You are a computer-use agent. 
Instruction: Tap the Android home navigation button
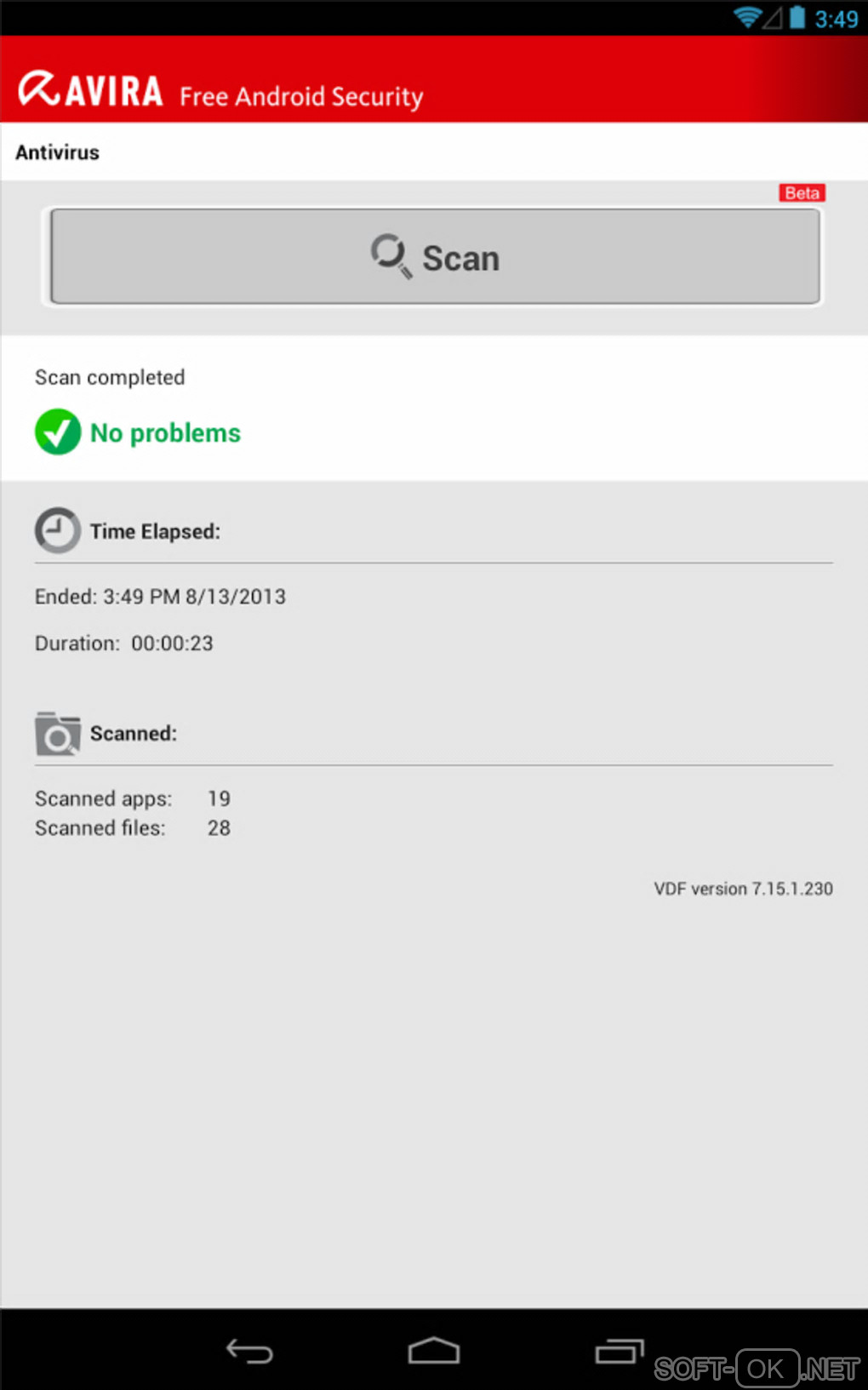pyautogui.click(x=434, y=1350)
